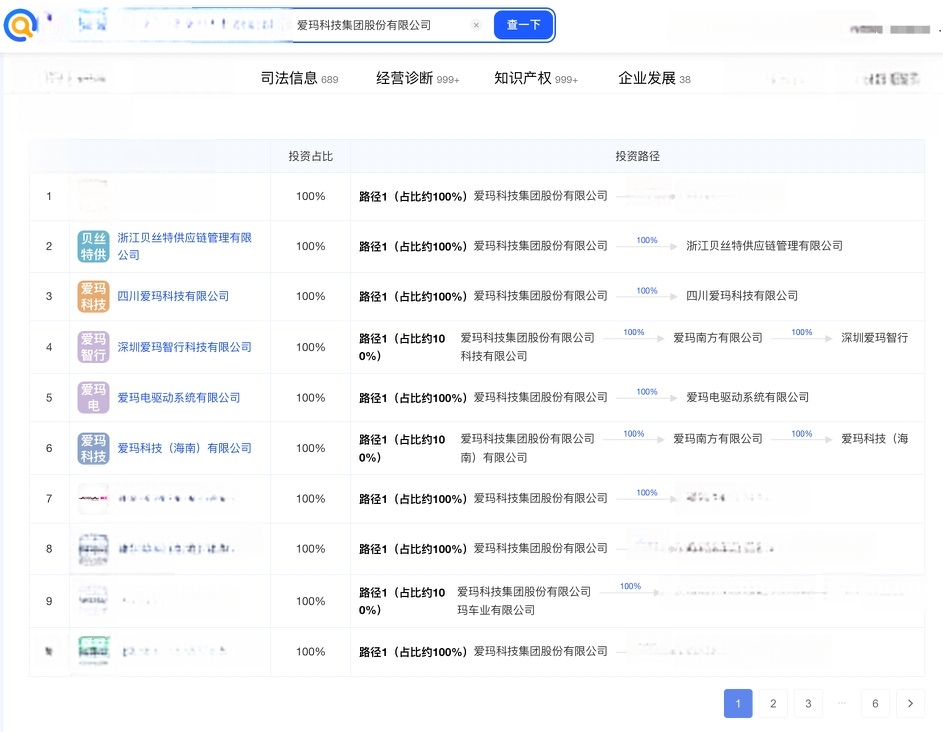The width and height of the screenshot is (943, 732).
Task: Click 路径1（占比约100%）label in row 8
Action: click(x=413, y=549)
